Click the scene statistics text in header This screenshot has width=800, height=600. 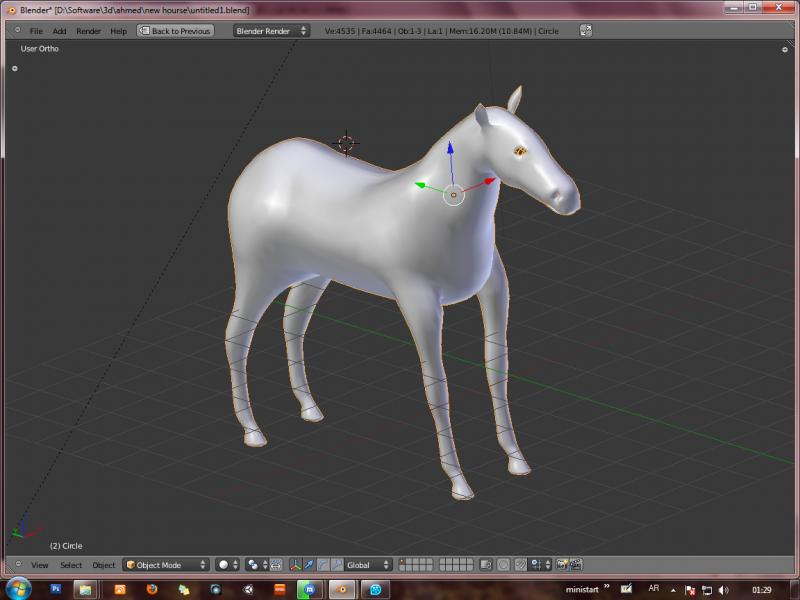pyautogui.click(x=441, y=31)
